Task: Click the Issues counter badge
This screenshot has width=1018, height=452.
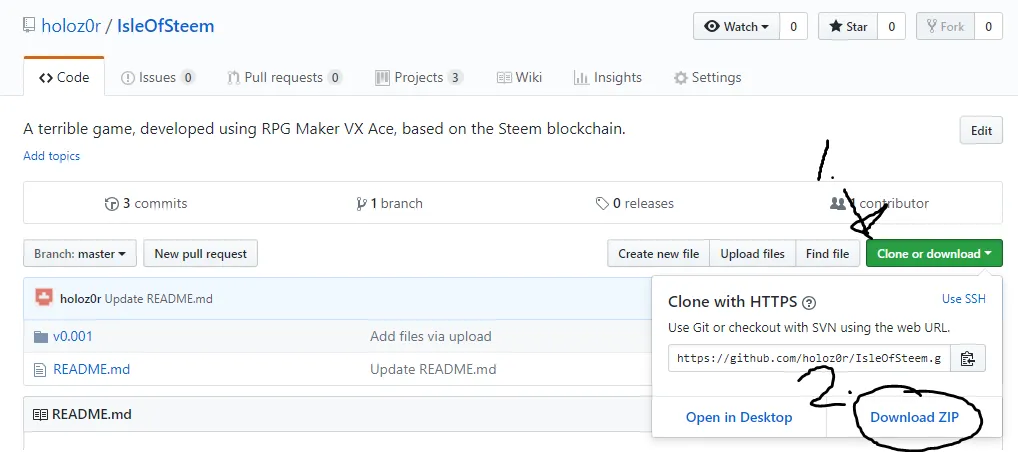Action: point(188,78)
